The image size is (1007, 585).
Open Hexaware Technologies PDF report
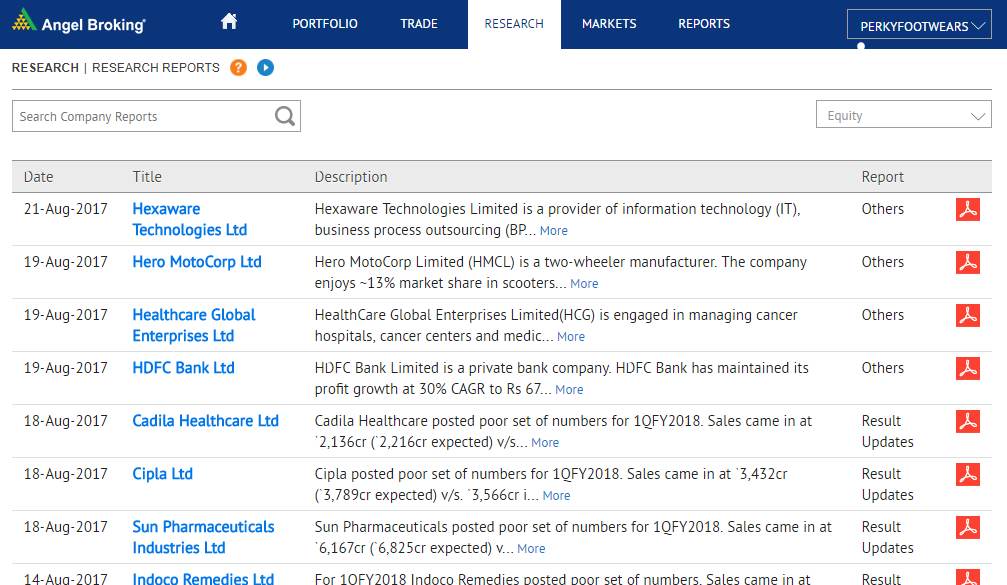pos(967,210)
